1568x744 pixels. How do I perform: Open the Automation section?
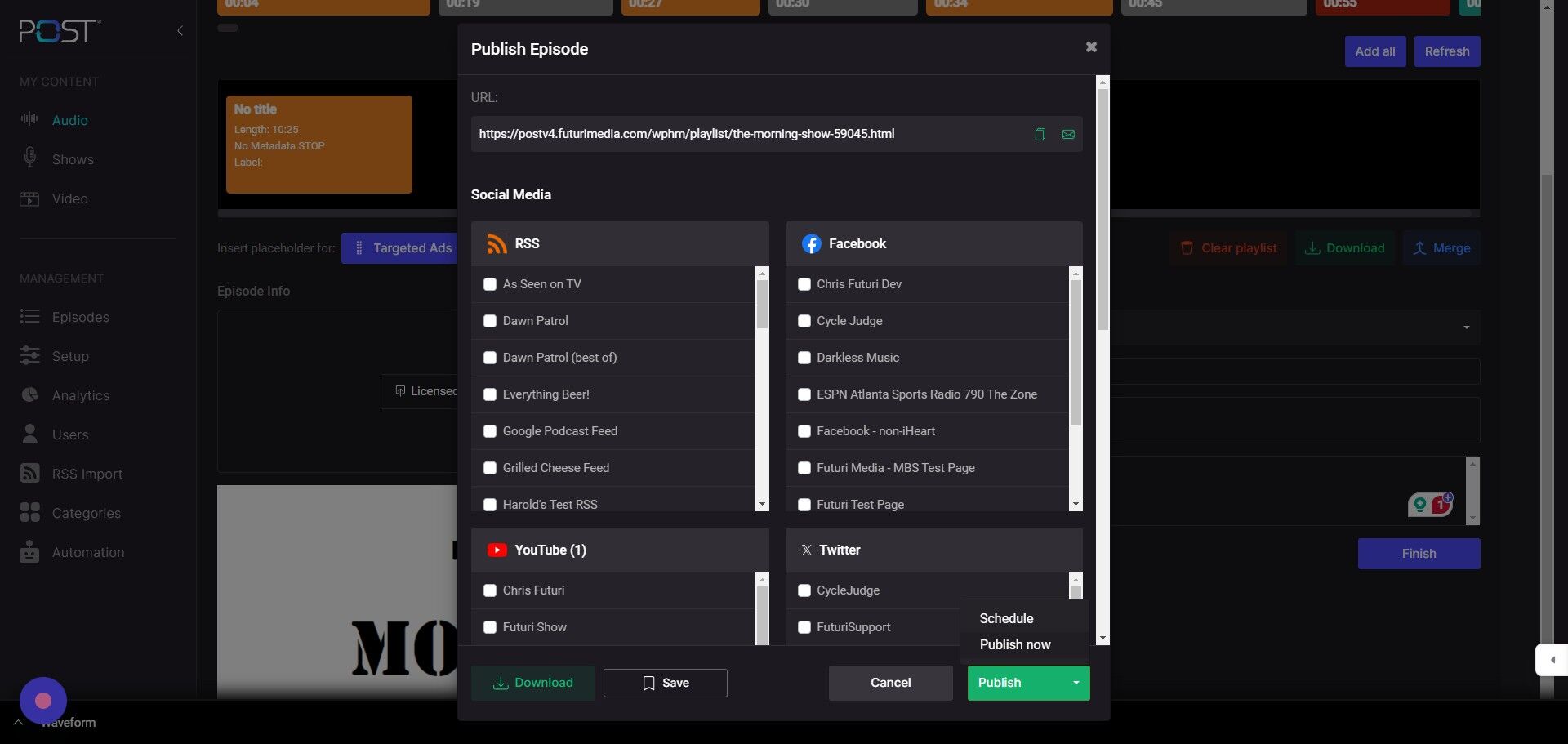point(87,552)
